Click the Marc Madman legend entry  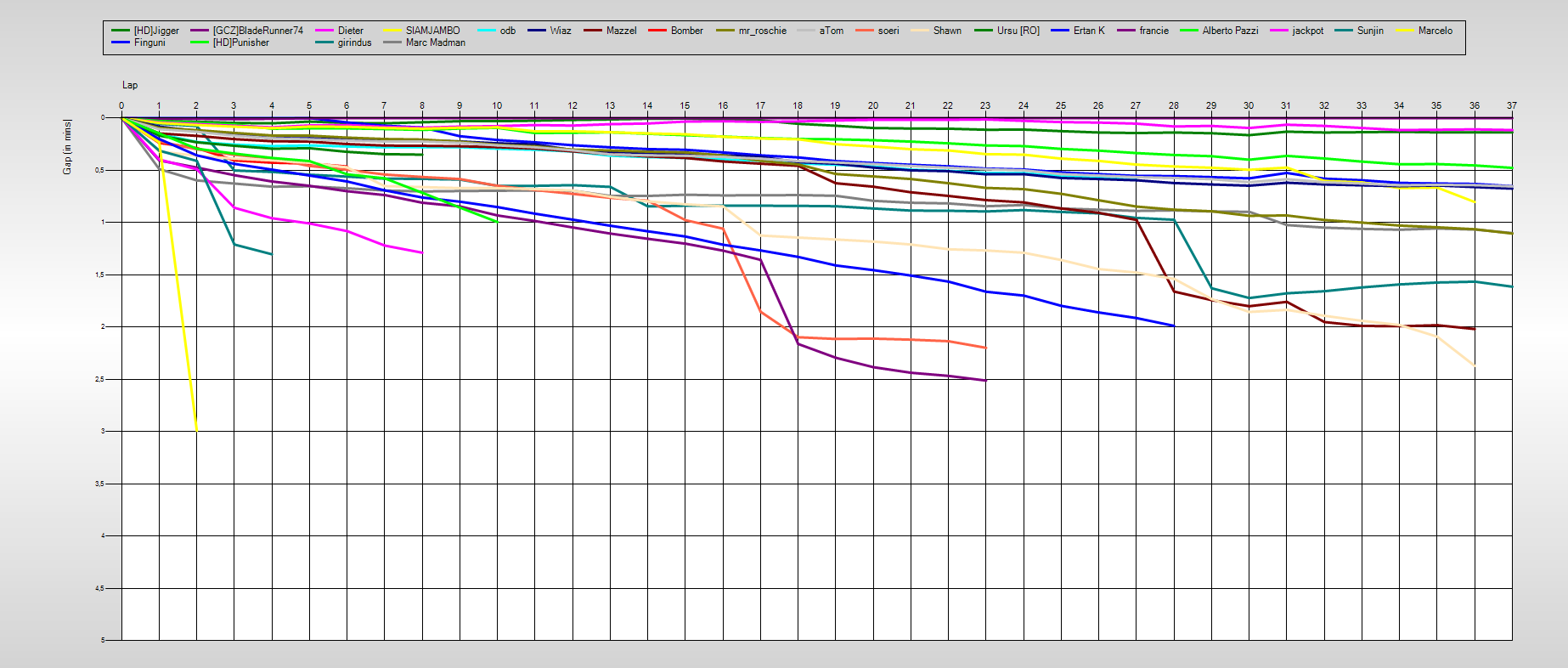click(435, 42)
